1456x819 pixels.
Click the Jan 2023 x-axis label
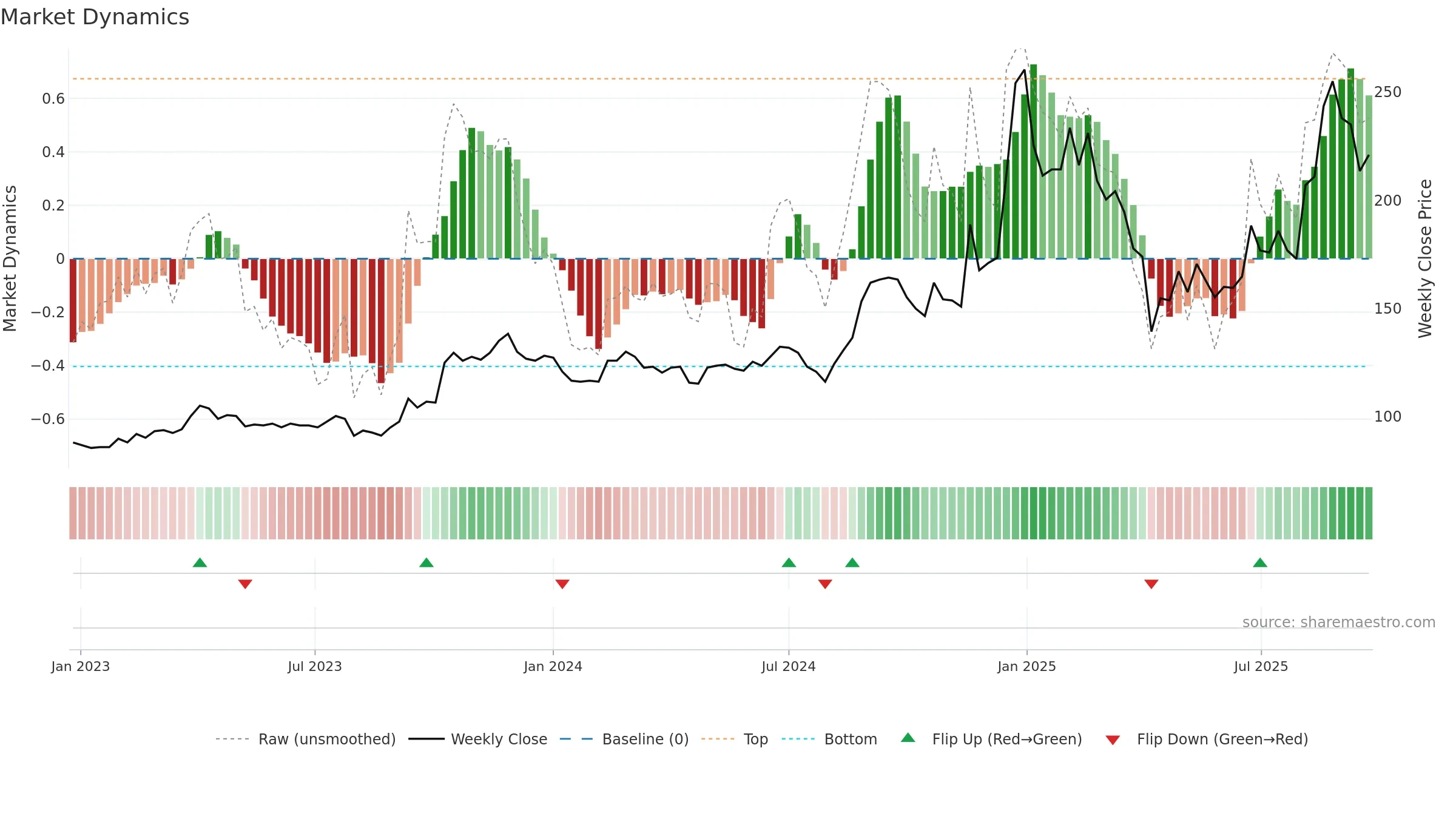(81, 666)
